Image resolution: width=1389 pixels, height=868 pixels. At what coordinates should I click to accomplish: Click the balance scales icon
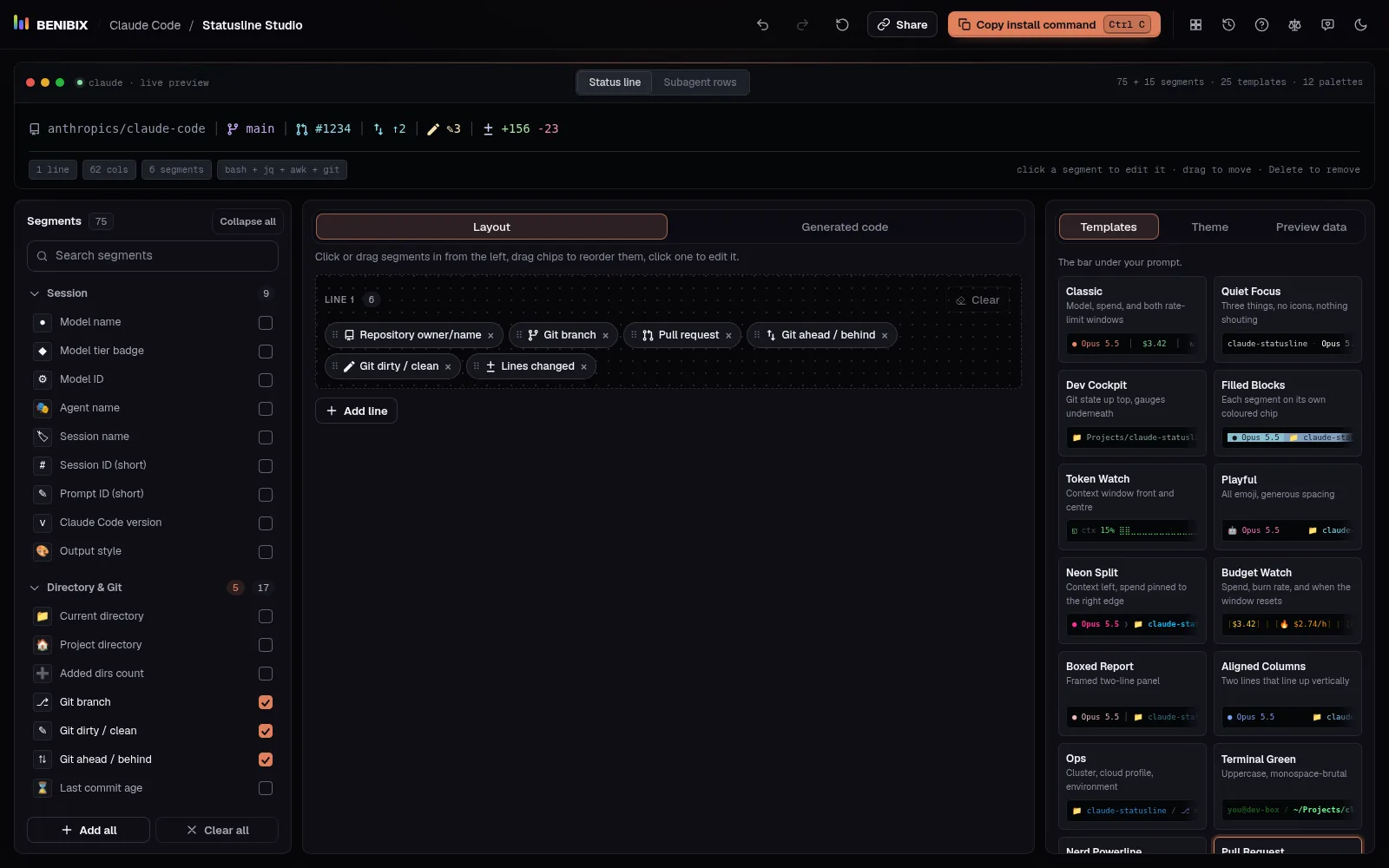(x=1294, y=25)
